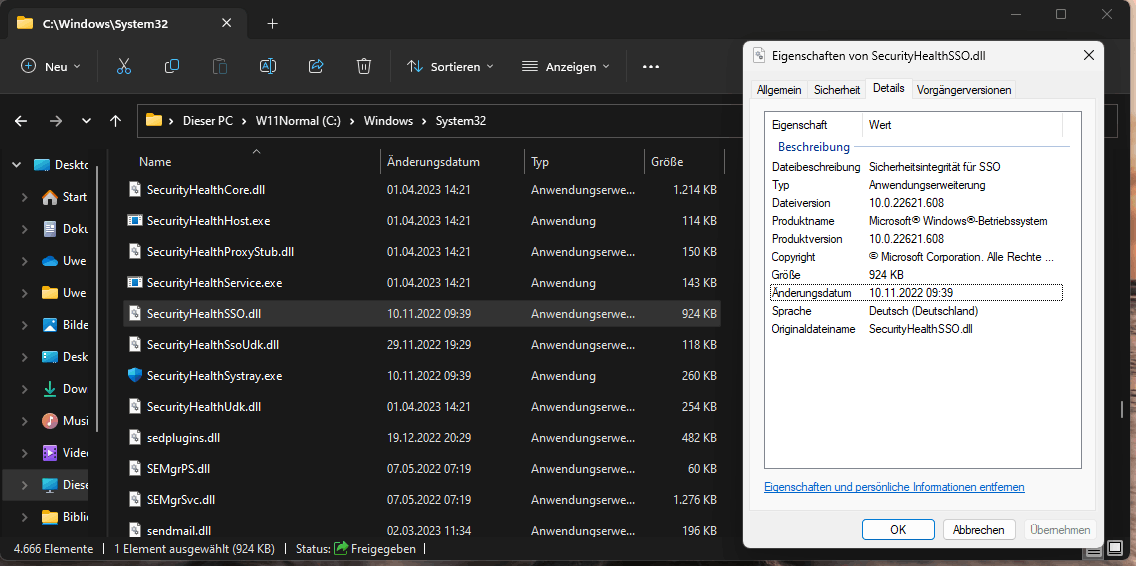Open recent locations chevron dropdown
Image resolution: width=1136 pixels, height=566 pixels.
coord(86,121)
